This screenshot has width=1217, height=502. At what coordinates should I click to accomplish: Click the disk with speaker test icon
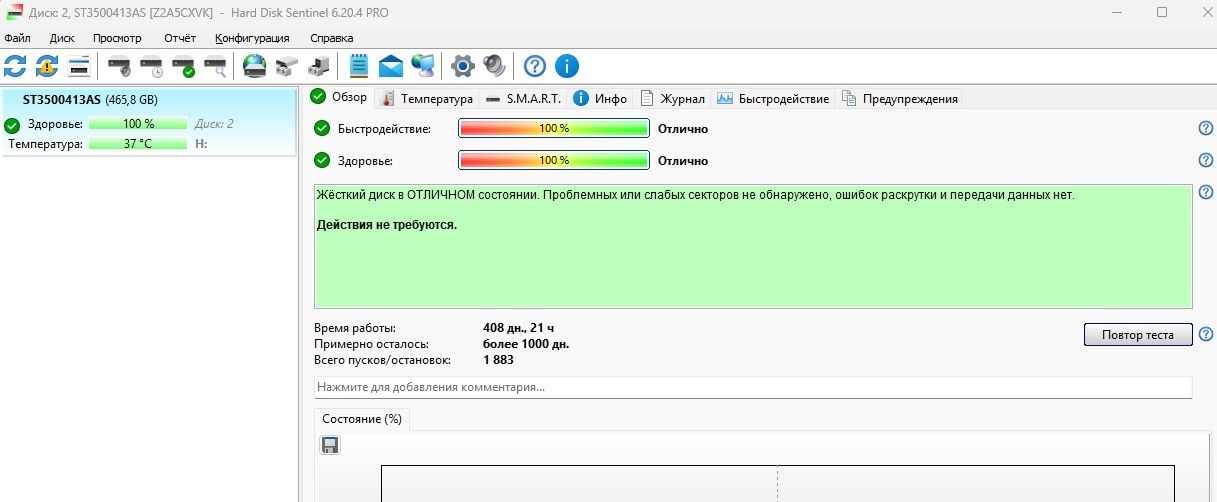pyautogui.click(x=119, y=66)
